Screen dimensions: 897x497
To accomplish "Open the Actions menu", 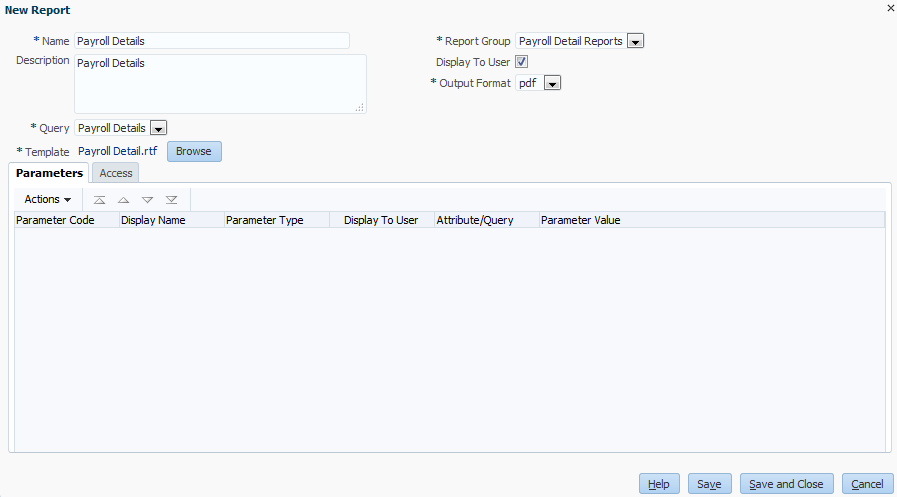I will (47, 199).
